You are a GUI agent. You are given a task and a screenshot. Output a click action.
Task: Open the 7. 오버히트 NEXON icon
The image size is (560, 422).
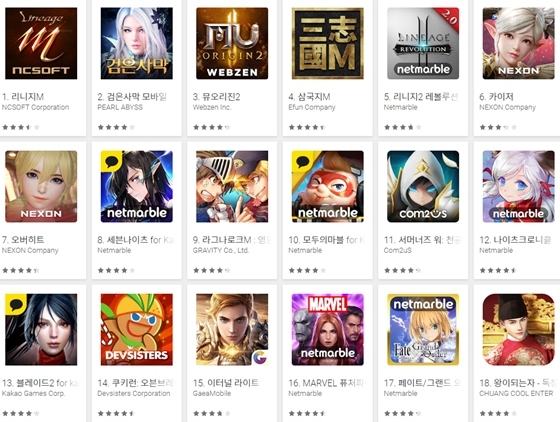(x=41, y=186)
